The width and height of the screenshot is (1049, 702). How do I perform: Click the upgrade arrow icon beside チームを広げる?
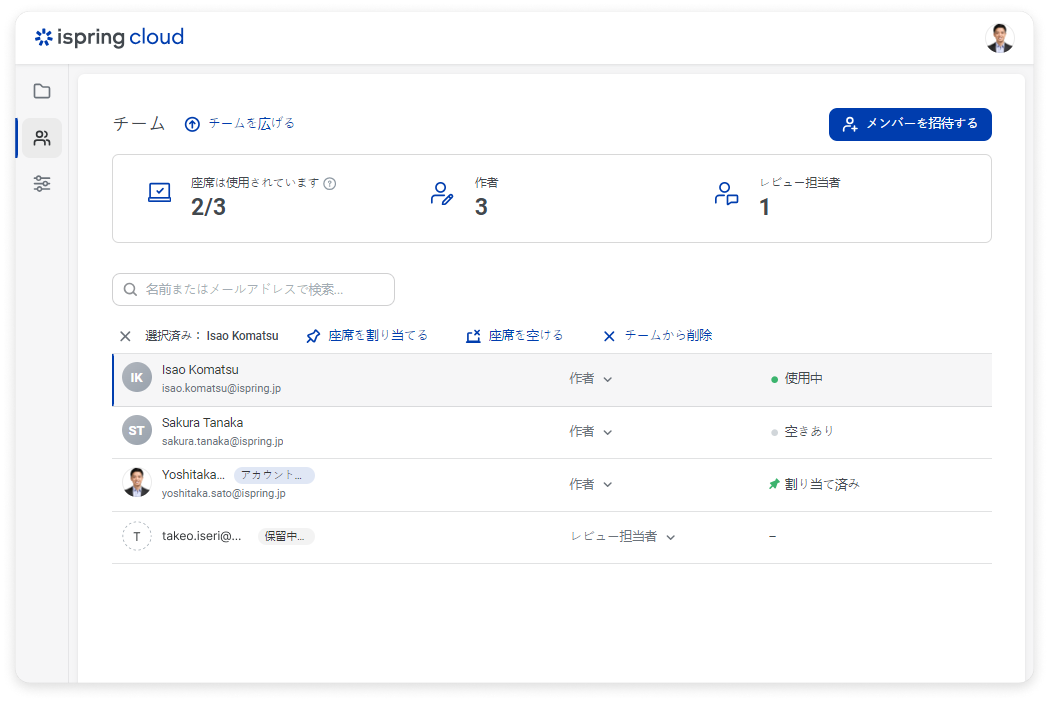pyautogui.click(x=192, y=124)
